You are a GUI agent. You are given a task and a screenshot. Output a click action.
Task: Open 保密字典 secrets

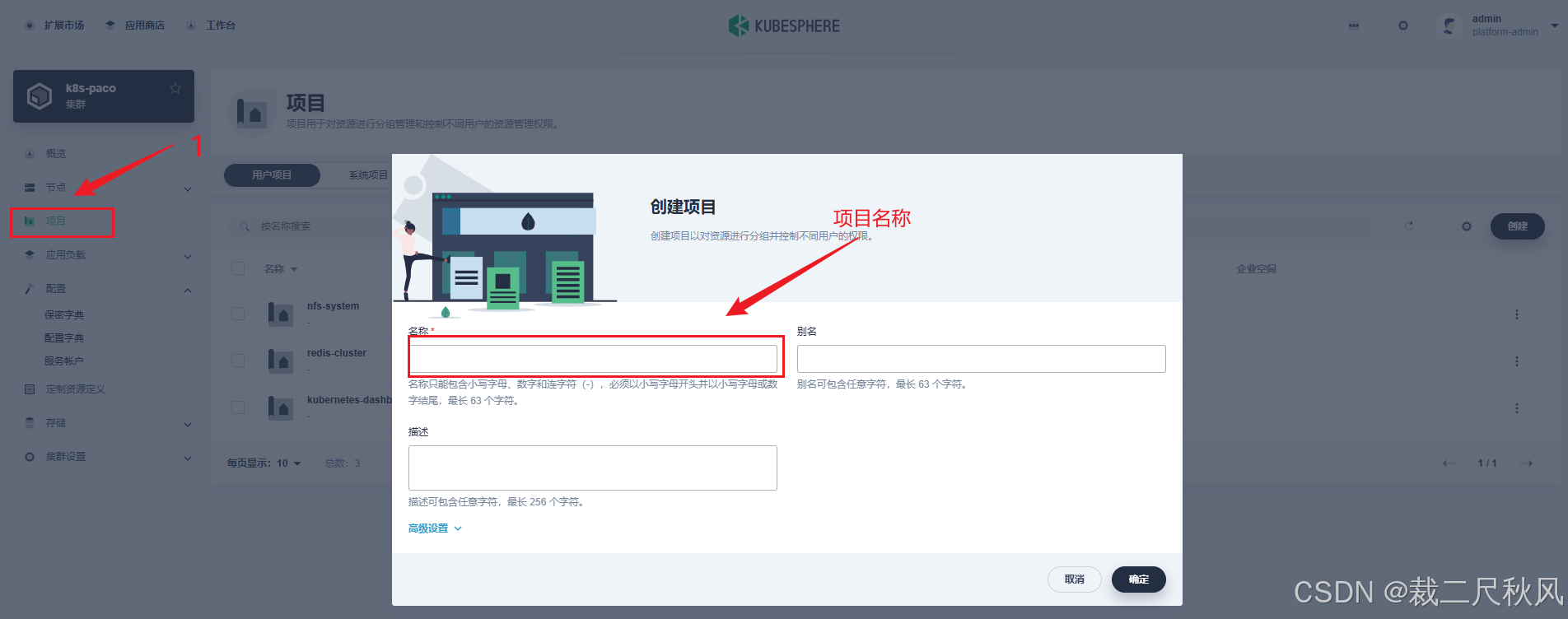pos(64,315)
